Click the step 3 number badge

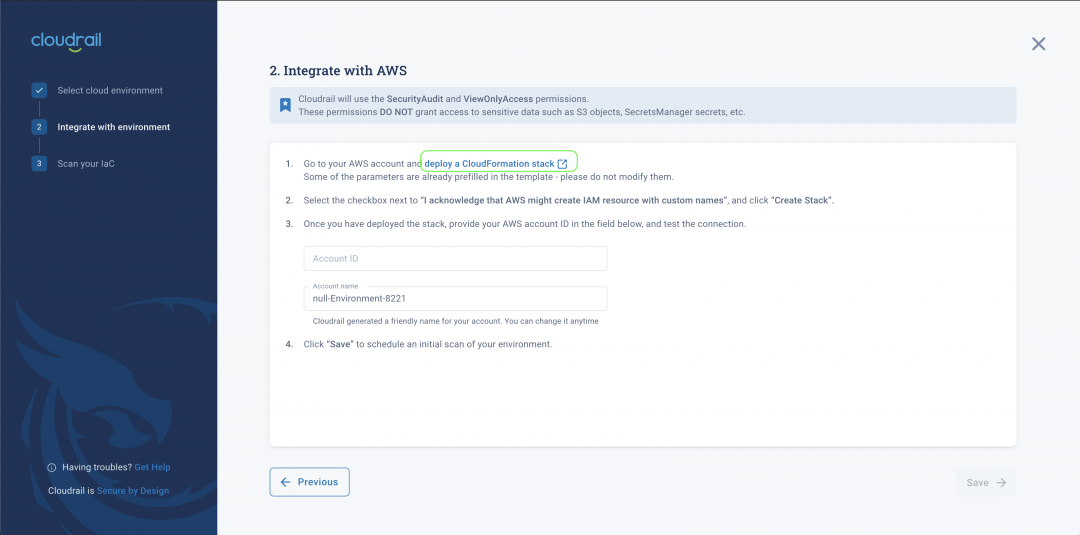coord(39,163)
